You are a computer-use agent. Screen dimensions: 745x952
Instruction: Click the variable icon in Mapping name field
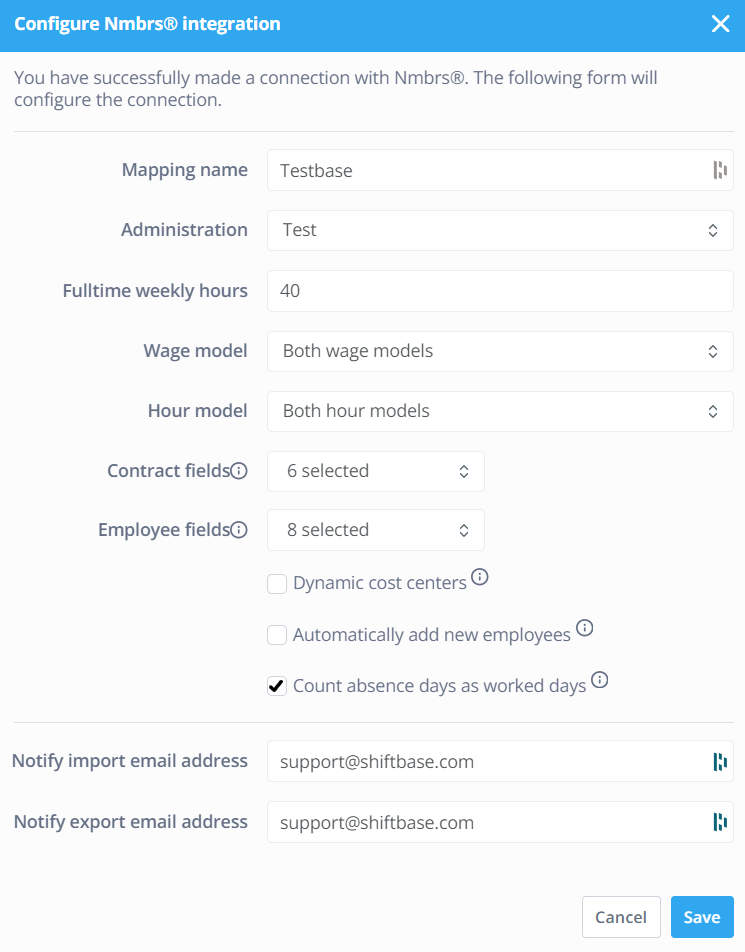(719, 170)
